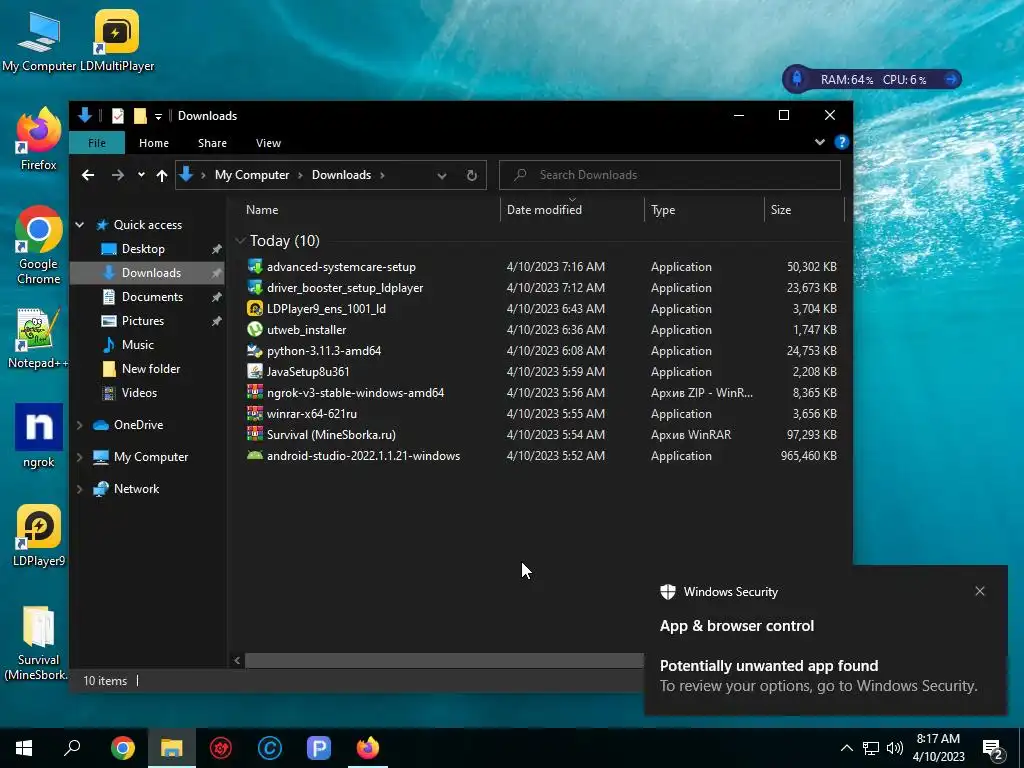Go back with the left arrow
Image resolution: width=1024 pixels, height=768 pixels.
[88, 175]
